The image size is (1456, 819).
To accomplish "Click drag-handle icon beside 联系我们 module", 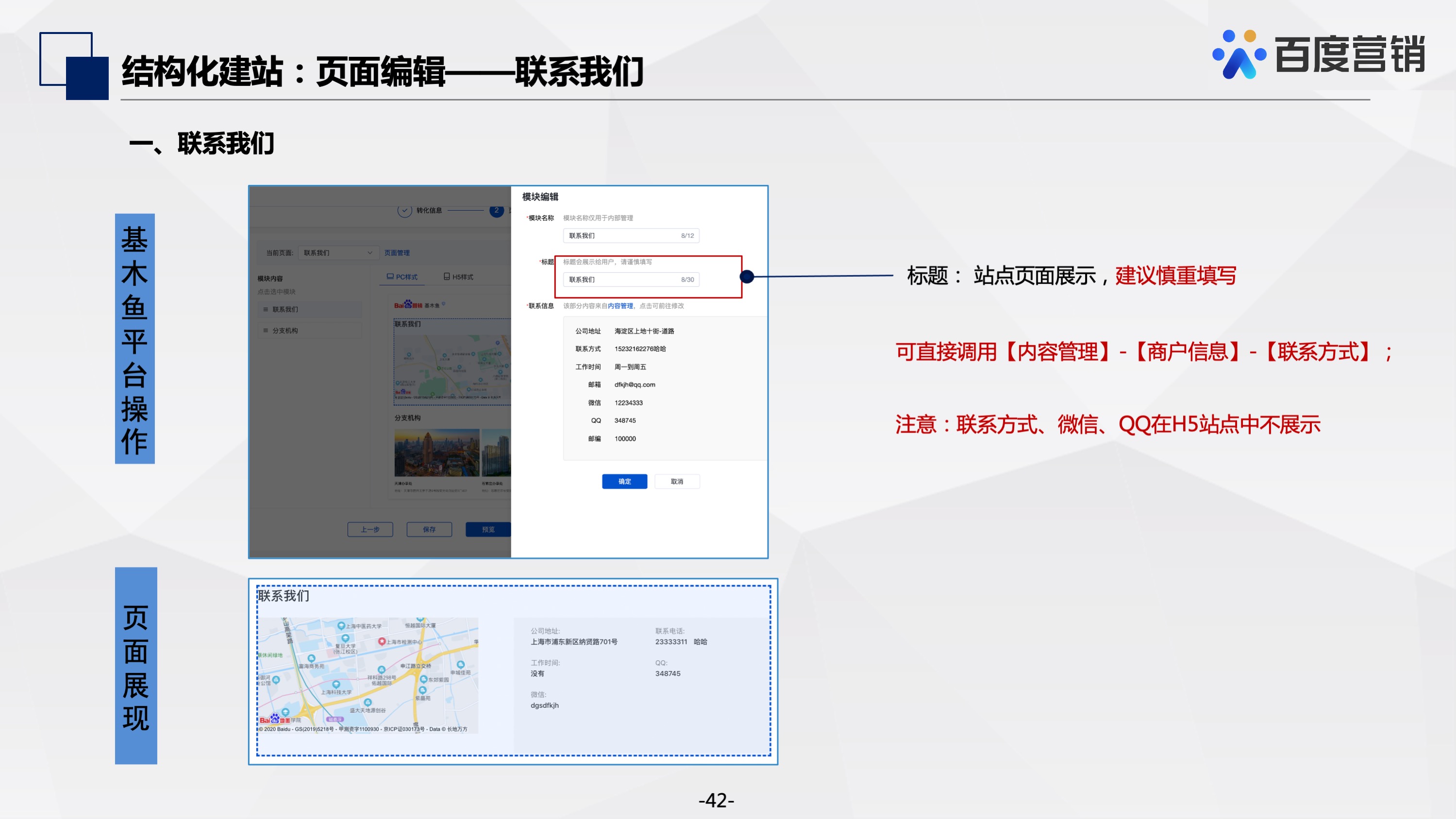I will pos(266,309).
